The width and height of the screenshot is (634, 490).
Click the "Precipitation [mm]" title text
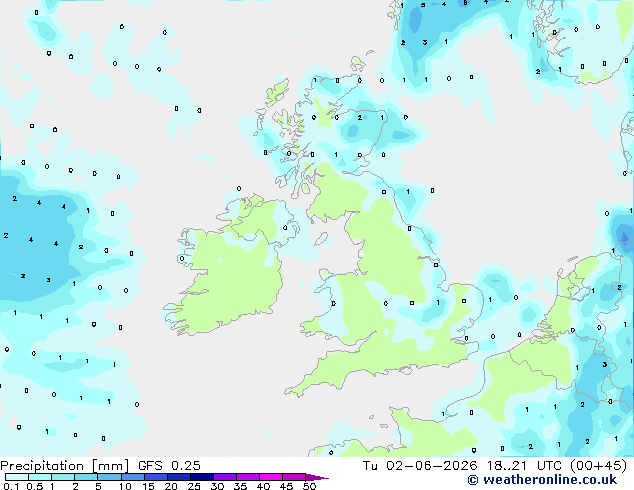(65, 466)
